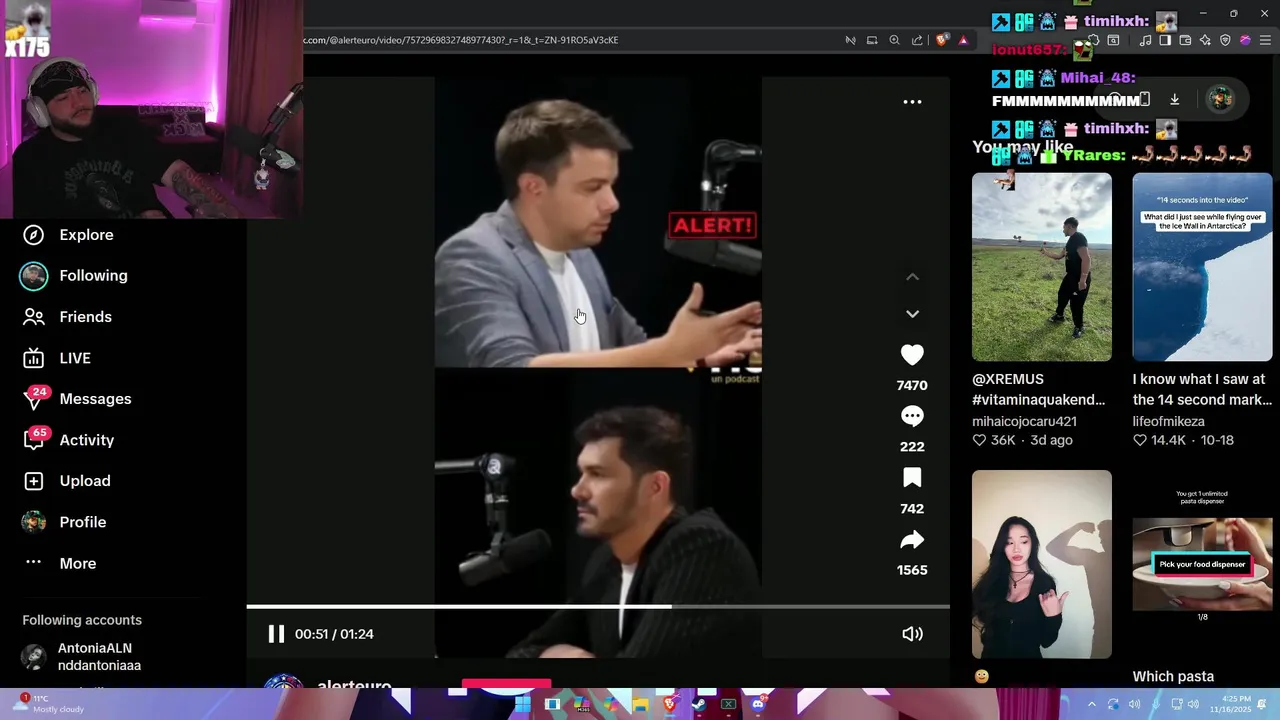Viewport: 1280px width, 720px height.
Task: Open the woman flexing video thumbnail
Action: tap(1041, 564)
